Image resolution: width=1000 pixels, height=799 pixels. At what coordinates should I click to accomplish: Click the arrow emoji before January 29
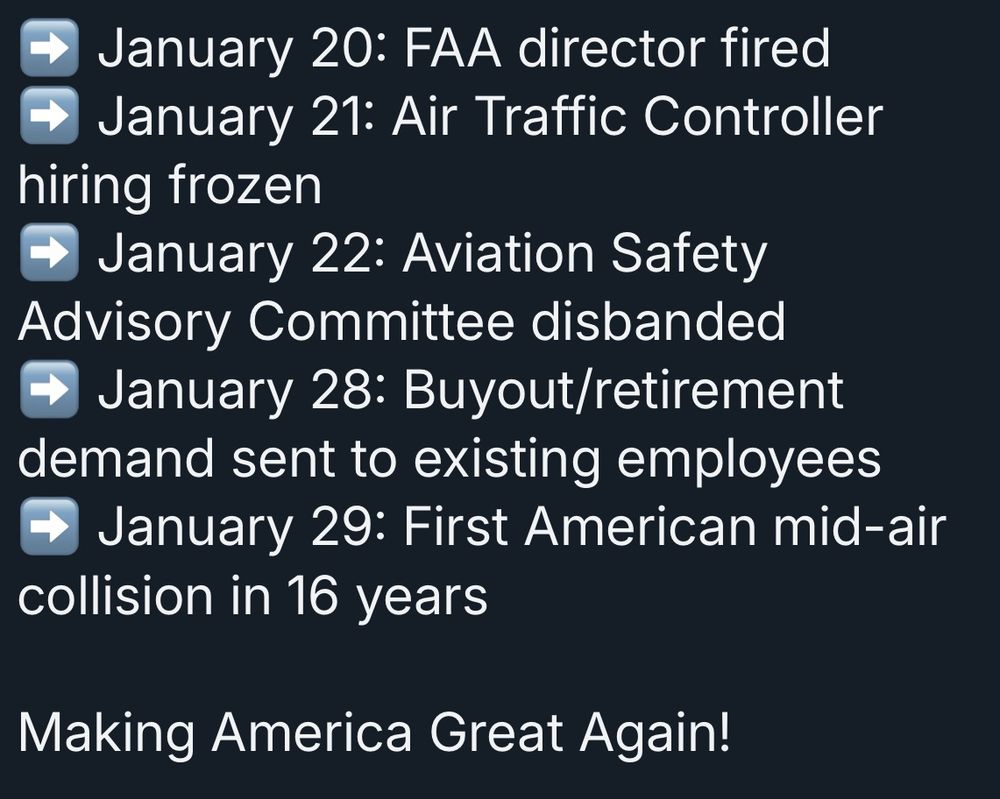[x=49, y=526]
